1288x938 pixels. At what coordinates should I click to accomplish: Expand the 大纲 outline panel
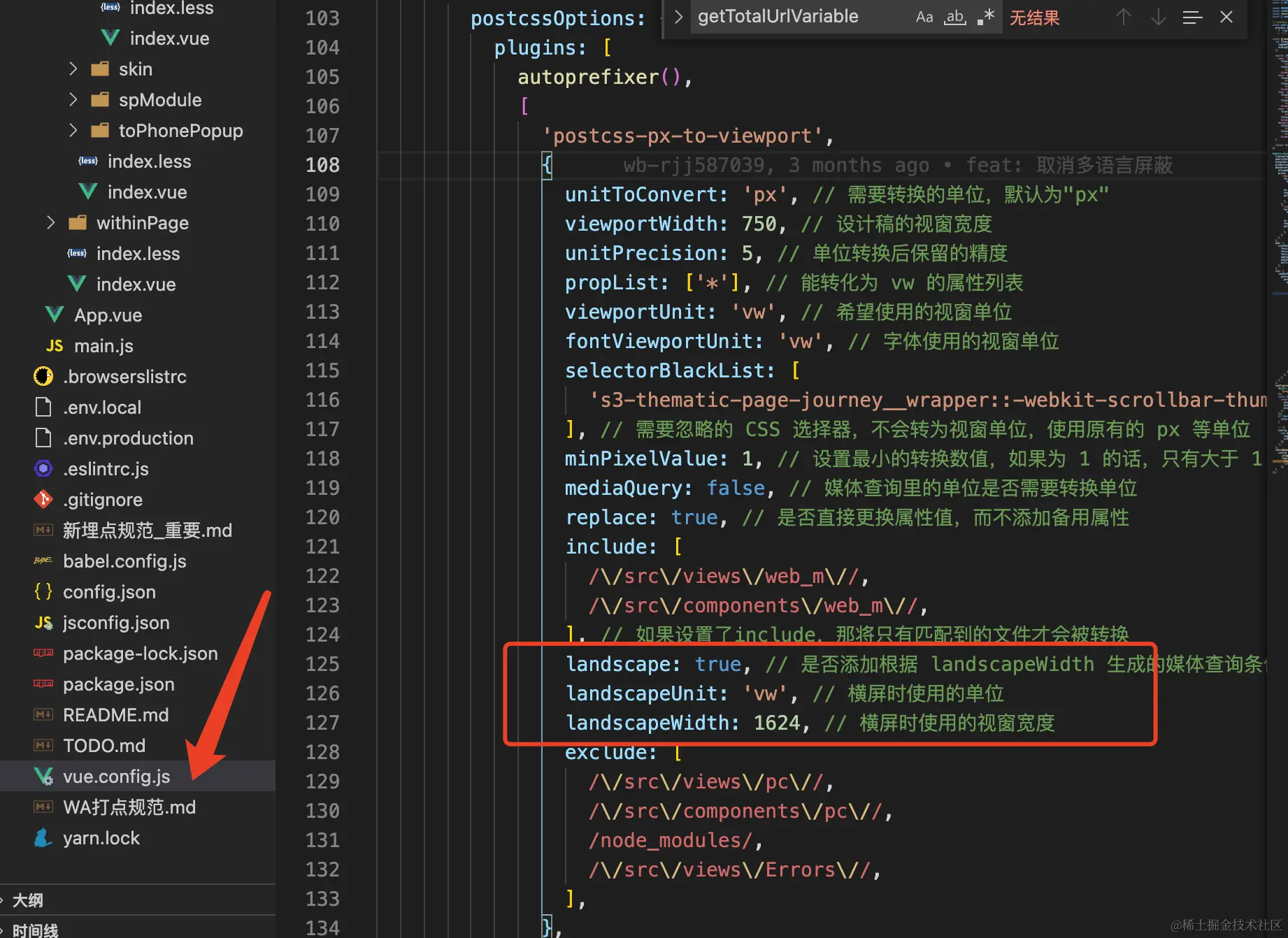click(28, 900)
